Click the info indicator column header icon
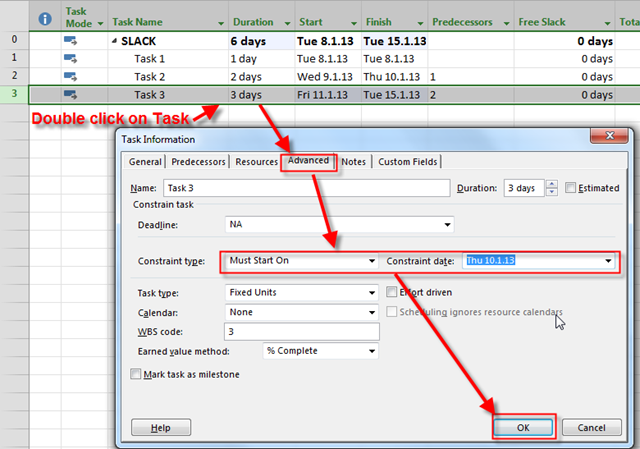This screenshot has height=449, width=640. [44, 17]
